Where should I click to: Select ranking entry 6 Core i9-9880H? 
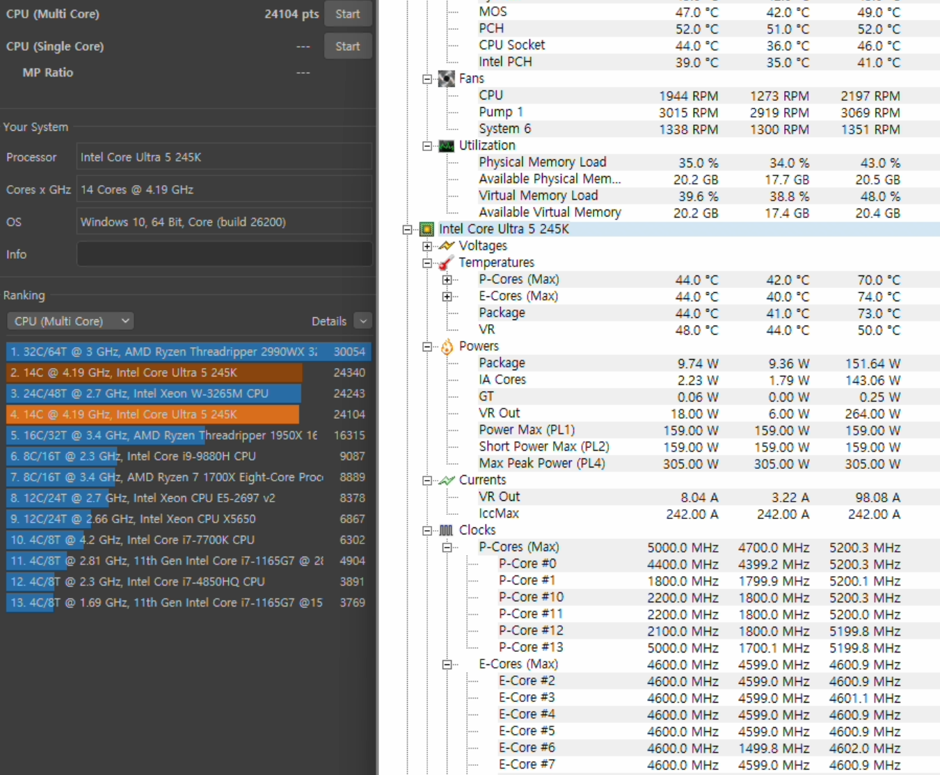pos(188,456)
